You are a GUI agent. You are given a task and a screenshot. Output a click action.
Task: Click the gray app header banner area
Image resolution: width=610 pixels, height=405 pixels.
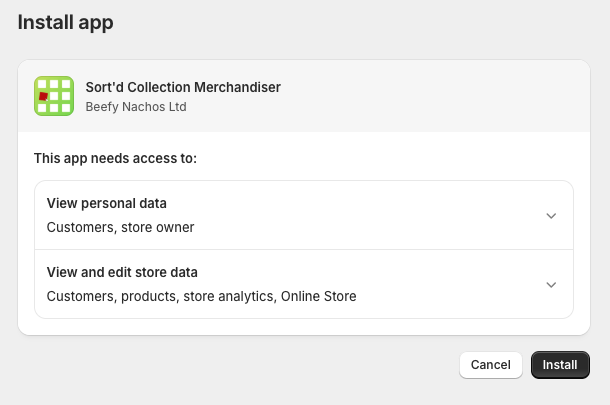[x=400, y=96]
